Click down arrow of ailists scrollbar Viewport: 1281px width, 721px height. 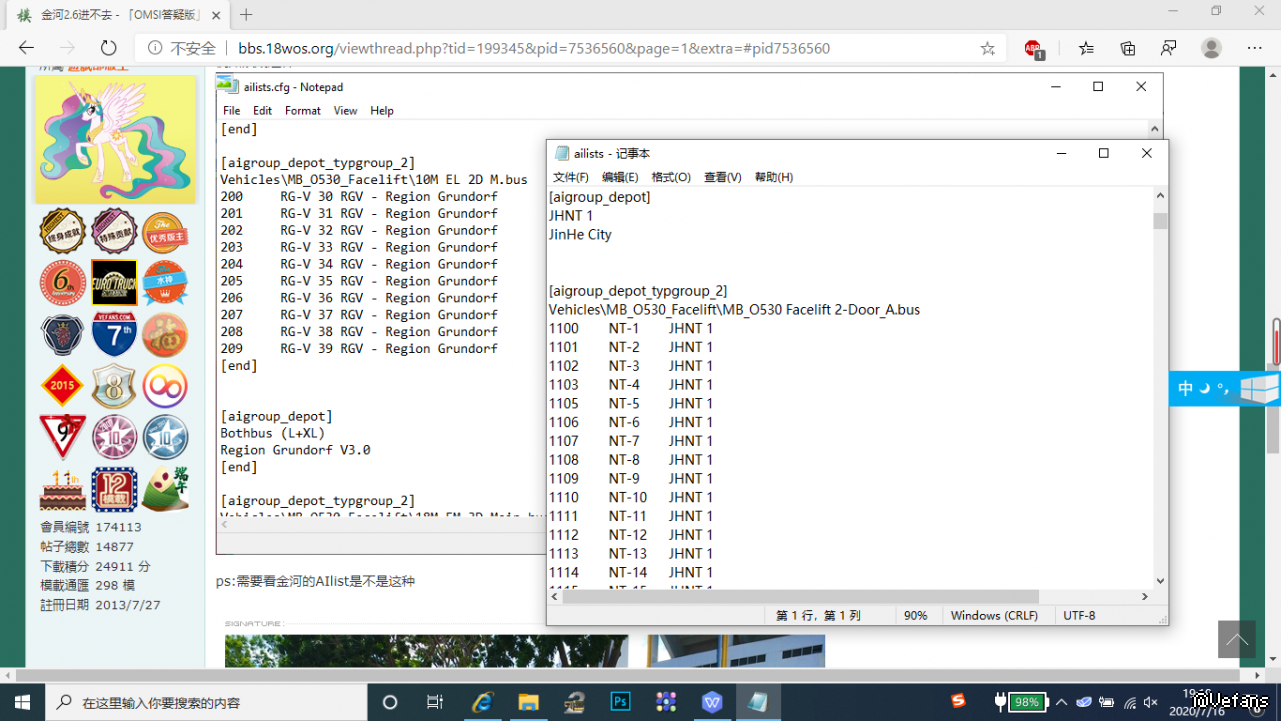click(1160, 580)
